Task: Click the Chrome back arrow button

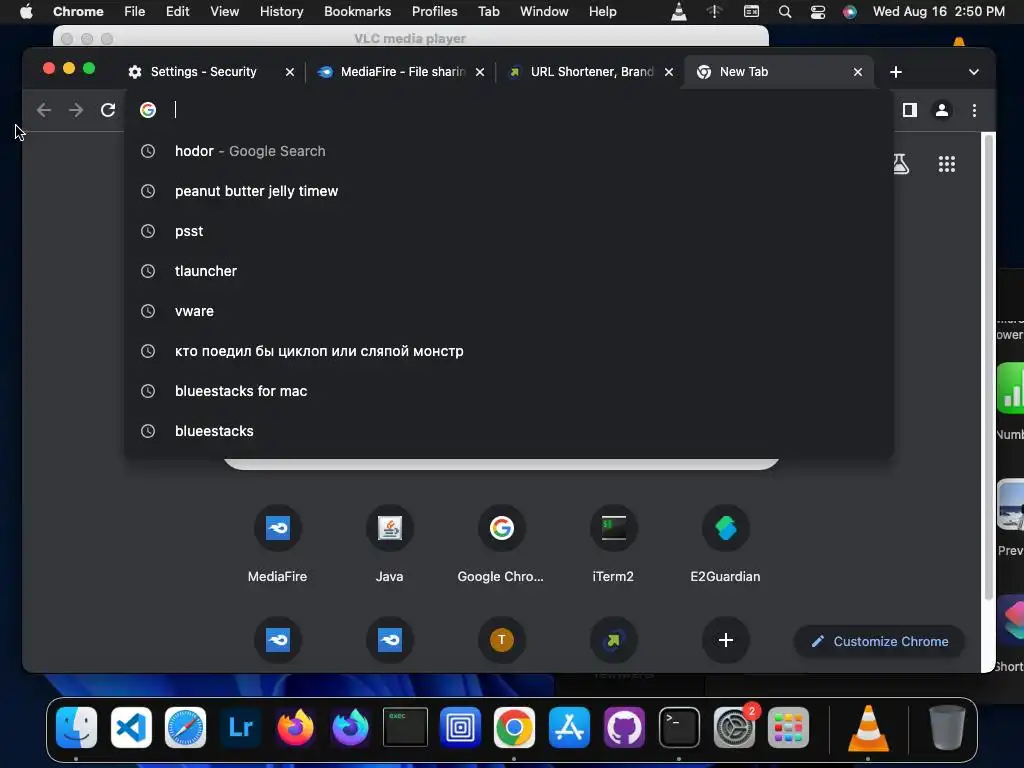Action: click(x=44, y=110)
